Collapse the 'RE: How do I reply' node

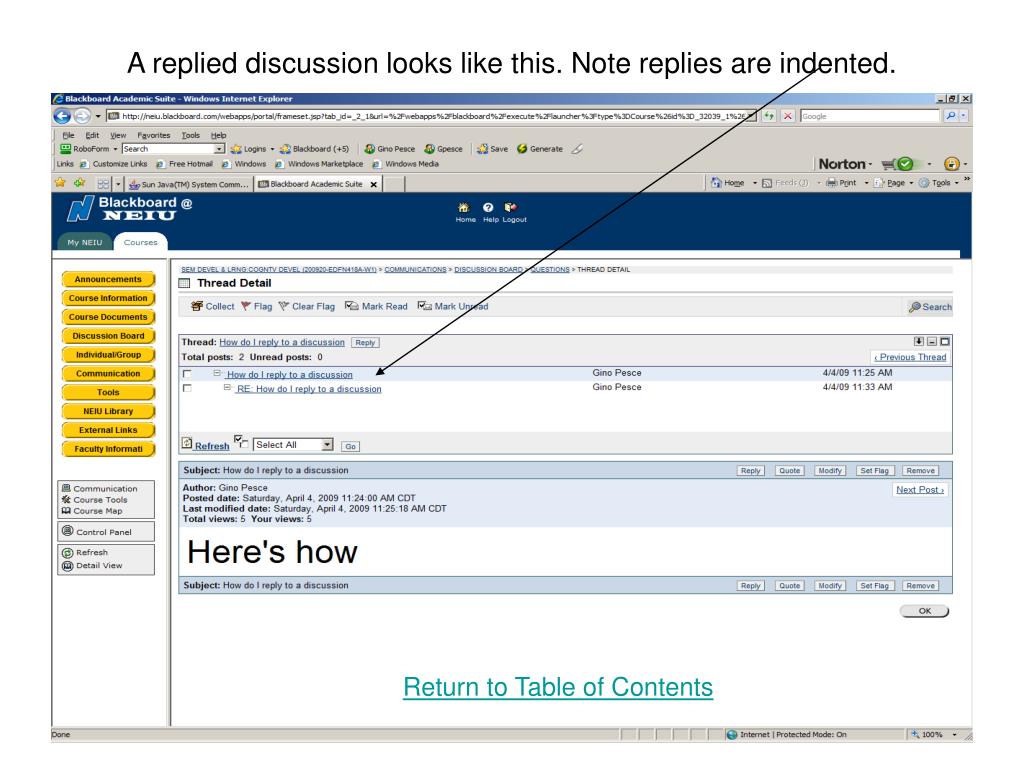pos(227,387)
